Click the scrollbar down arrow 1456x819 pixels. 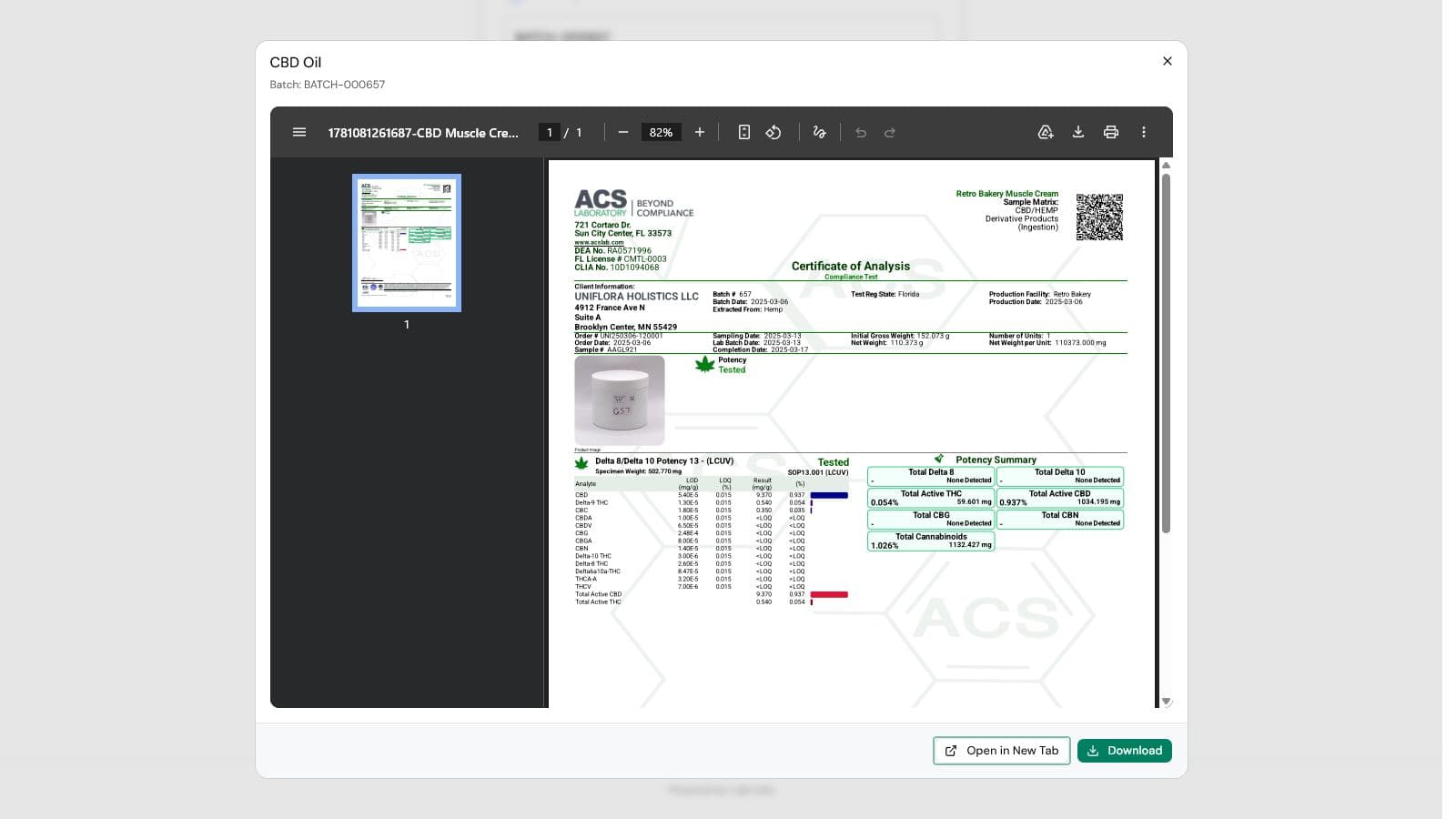click(1167, 702)
